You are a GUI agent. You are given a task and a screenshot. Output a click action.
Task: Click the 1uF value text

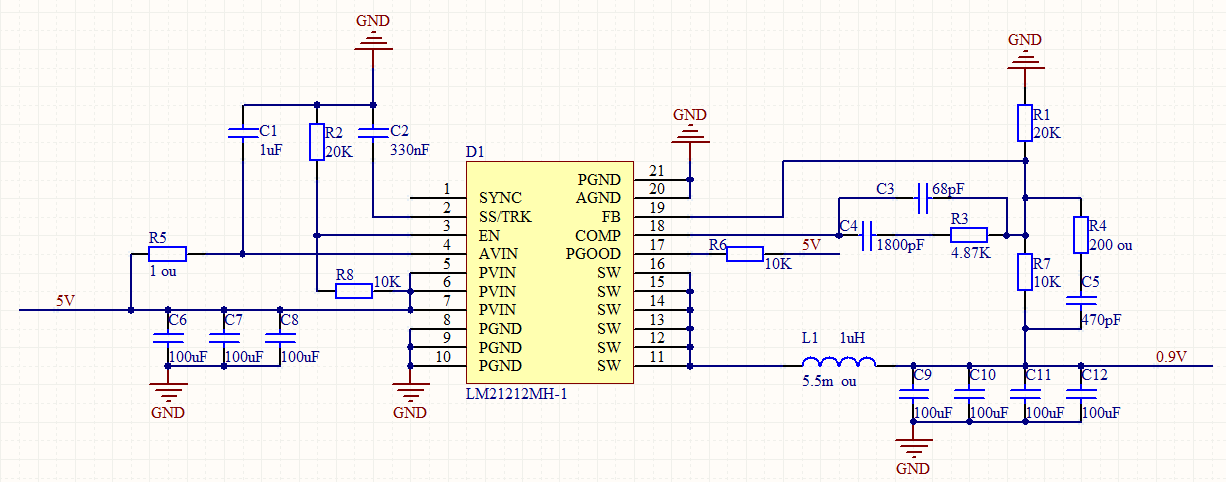[x=271, y=150]
